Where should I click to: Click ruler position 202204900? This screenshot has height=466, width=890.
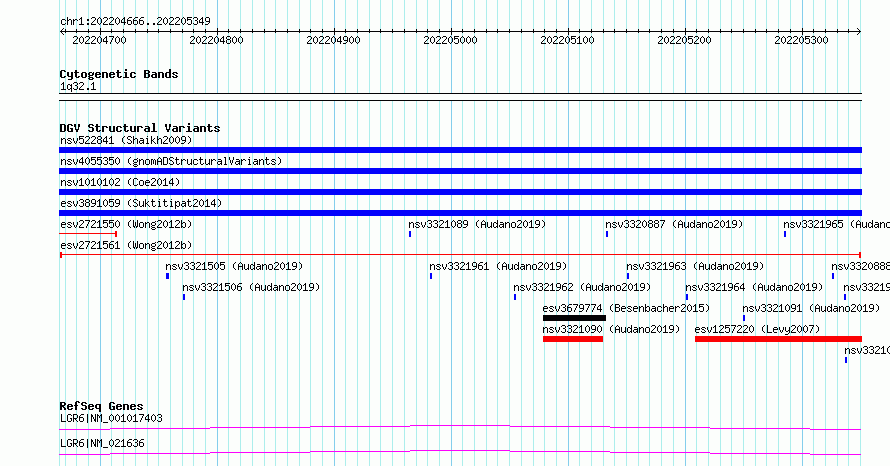pos(333,40)
